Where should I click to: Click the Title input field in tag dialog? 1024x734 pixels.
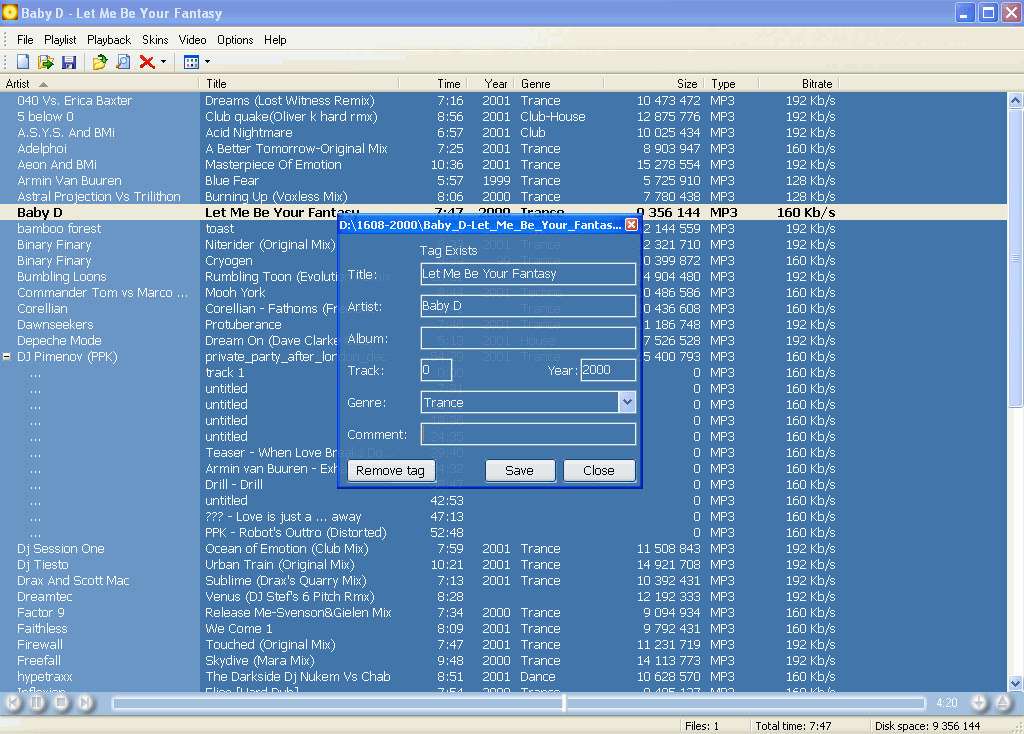click(x=528, y=274)
